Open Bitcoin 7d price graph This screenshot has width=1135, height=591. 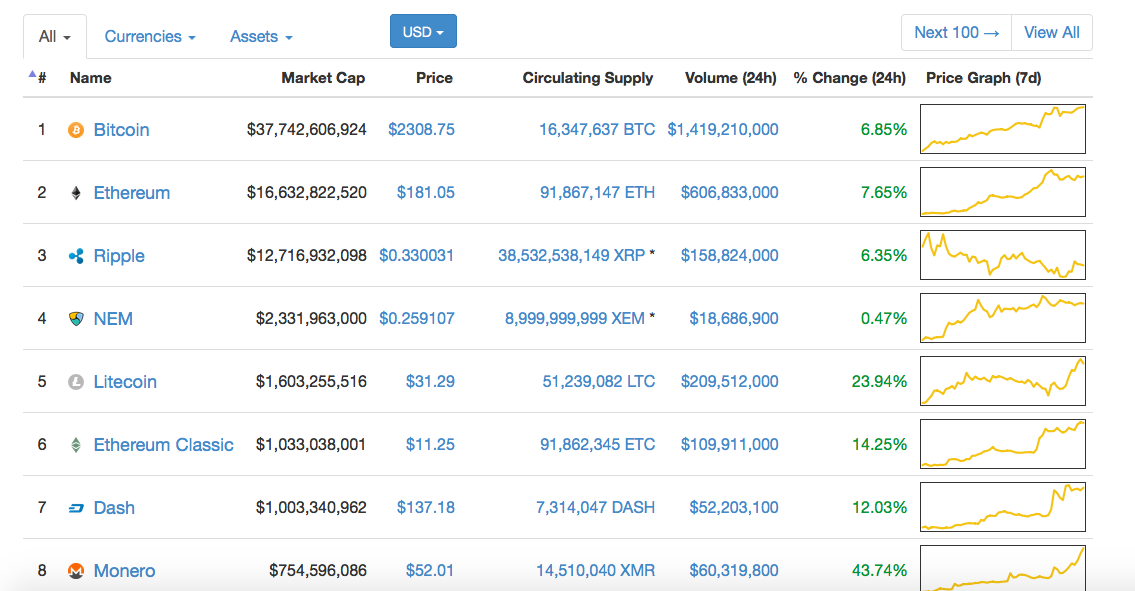(x=1003, y=129)
